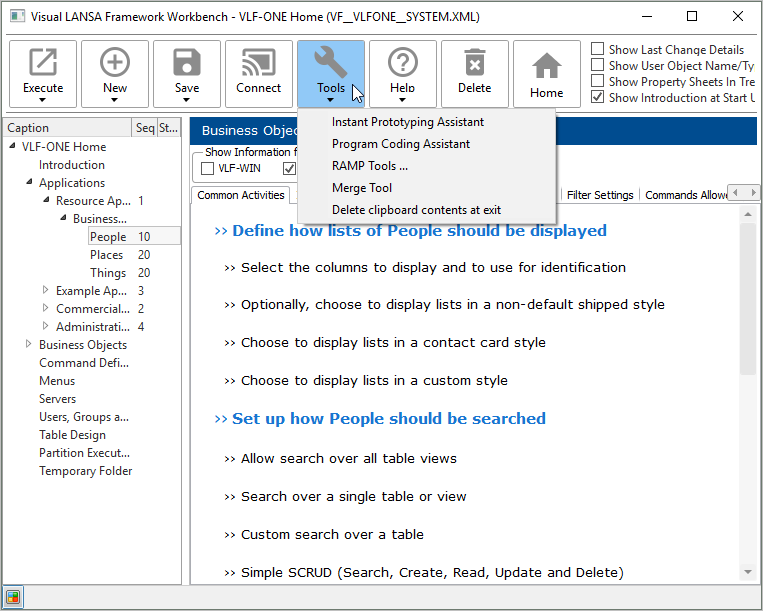763x611 pixels.
Task: Enable Show Last Change Details checkbox
Action: (x=598, y=50)
